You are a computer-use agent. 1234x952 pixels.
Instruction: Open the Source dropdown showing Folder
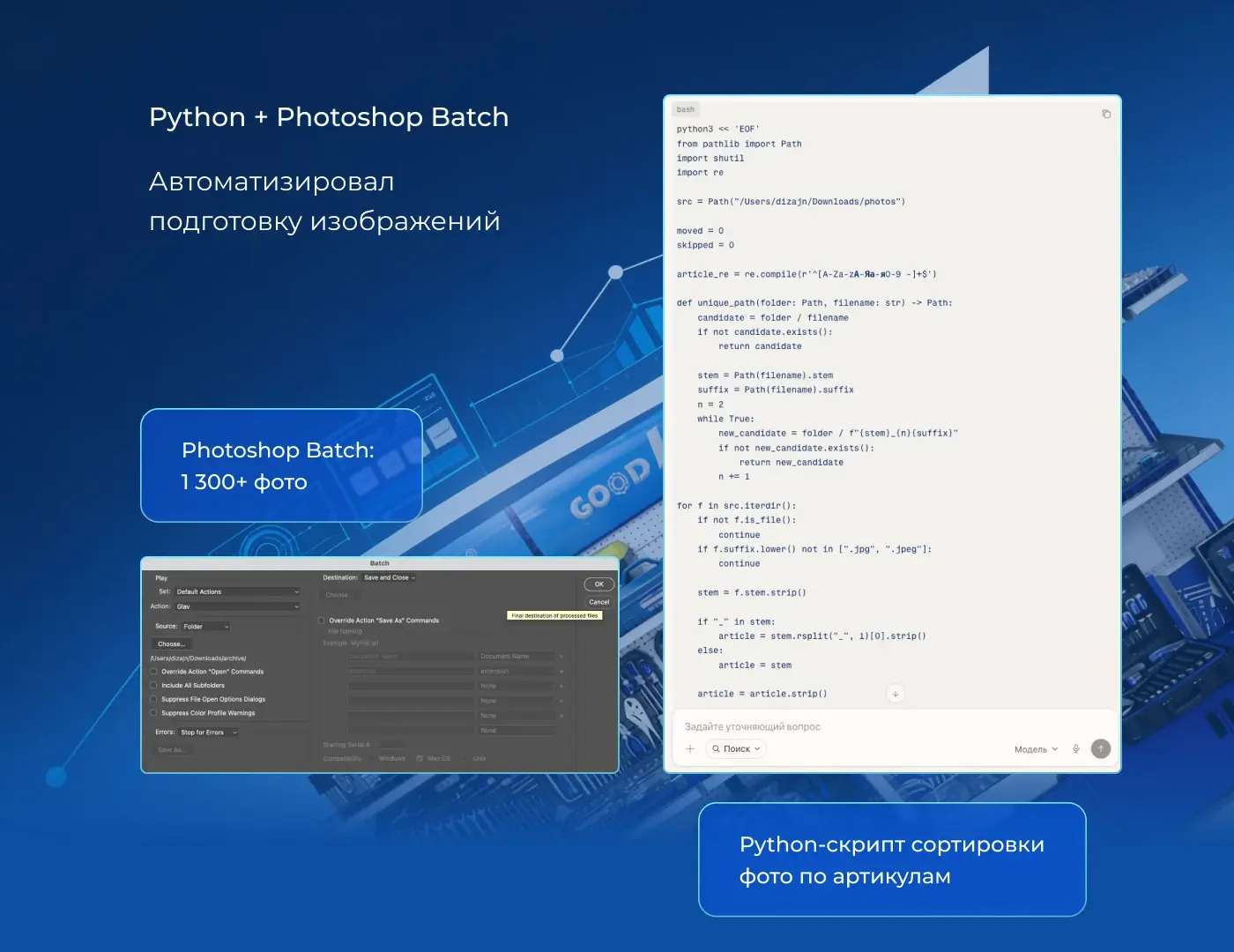(x=205, y=627)
